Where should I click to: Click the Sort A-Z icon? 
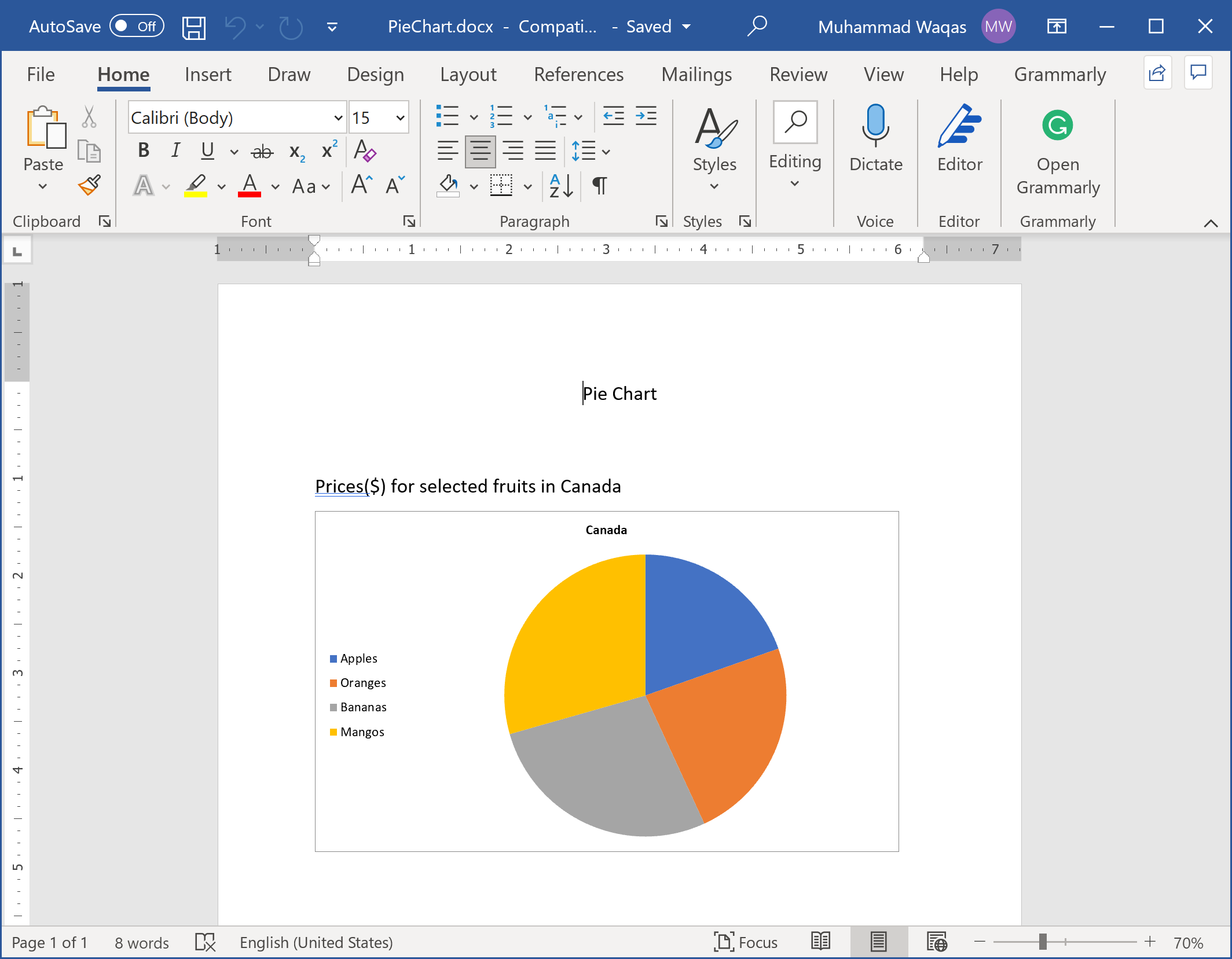pyautogui.click(x=560, y=186)
